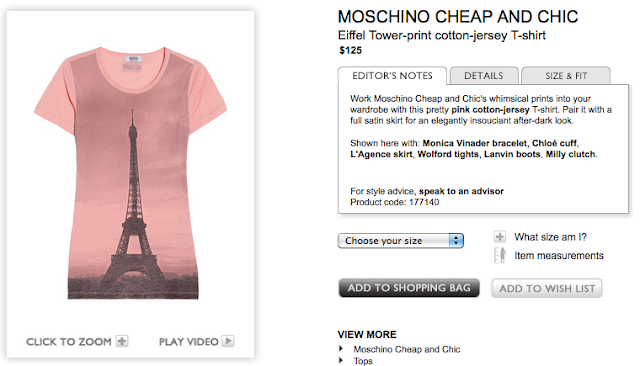Click the size dropdown stepper arrows
The width and height of the screenshot is (640, 366).
pos(456,241)
